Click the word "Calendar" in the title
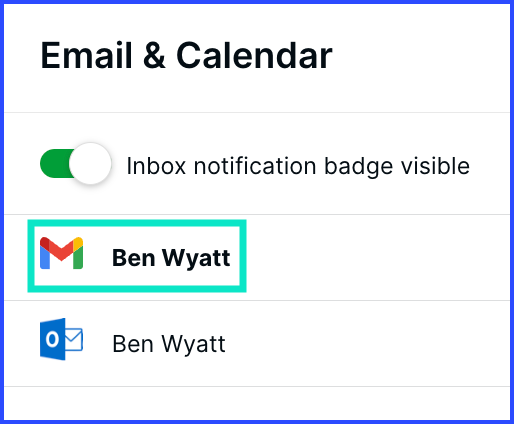The width and height of the screenshot is (514, 424). click(254, 56)
